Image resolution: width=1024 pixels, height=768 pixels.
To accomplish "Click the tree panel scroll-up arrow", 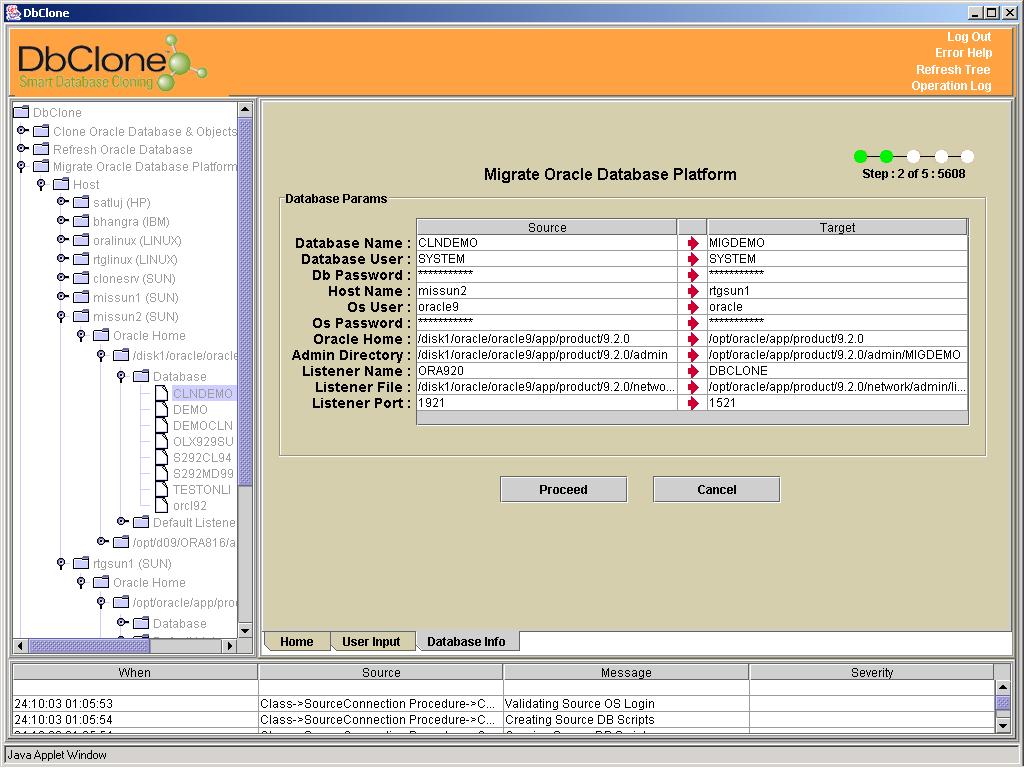I will [x=245, y=109].
